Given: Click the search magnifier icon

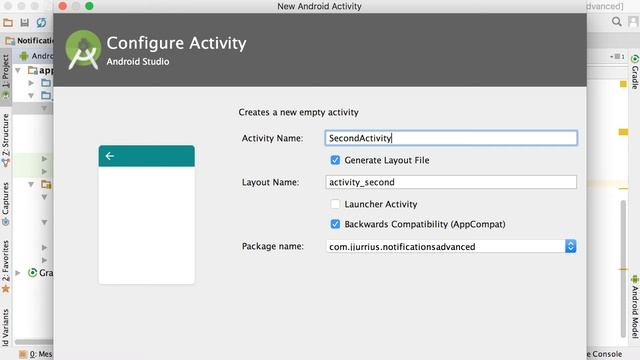Looking at the screenshot, I should point(617,22).
